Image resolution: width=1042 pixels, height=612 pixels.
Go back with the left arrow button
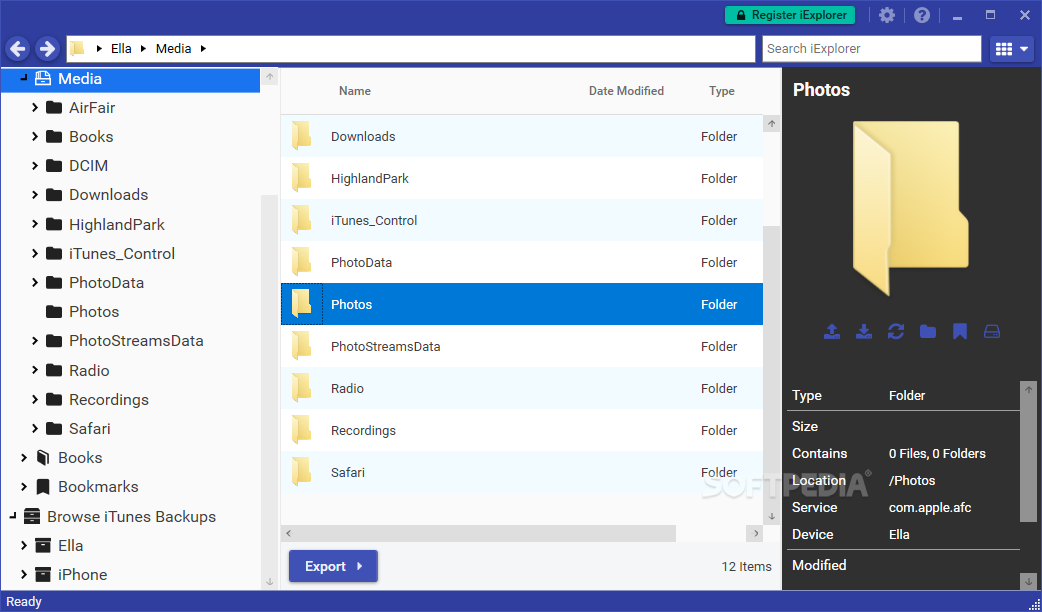click(x=18, y=49)
